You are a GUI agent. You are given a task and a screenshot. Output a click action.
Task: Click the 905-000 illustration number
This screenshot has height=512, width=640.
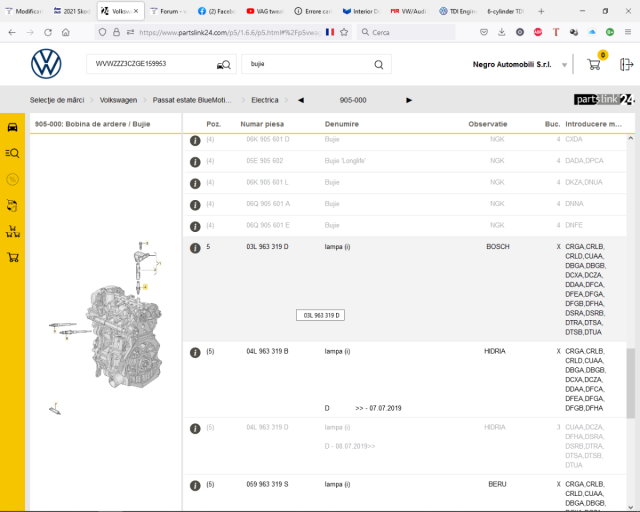(x=353, y=100)
